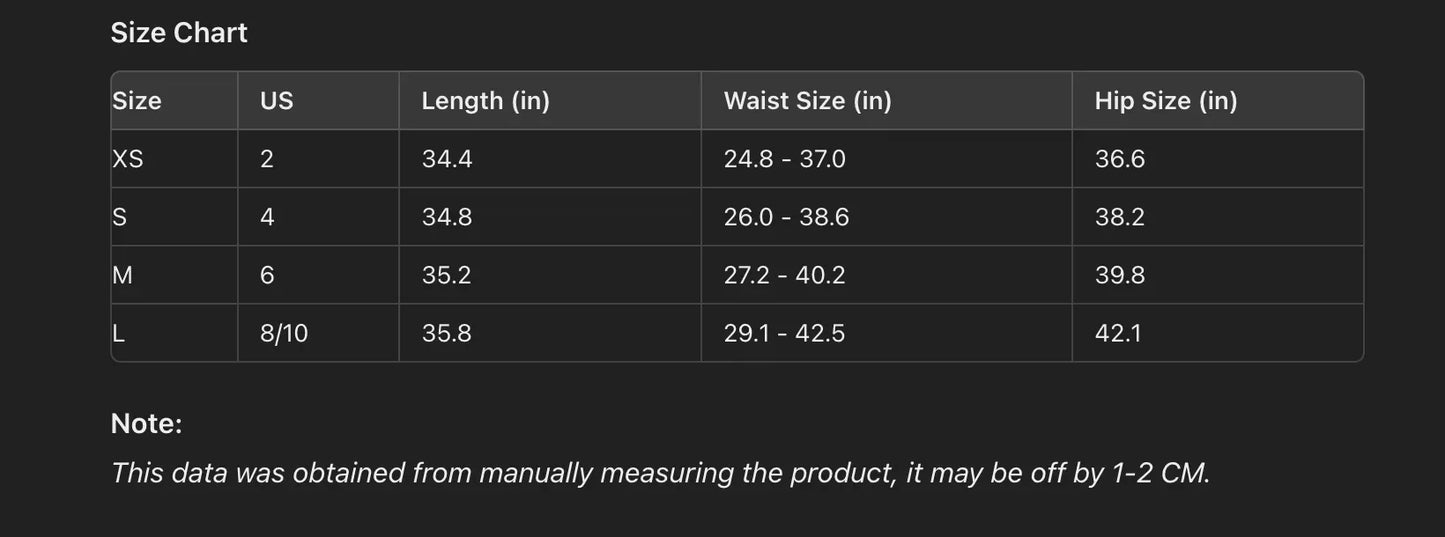The width and height of the screenshot is (1445, 537).
Task: Click the Size Chart heading
Action: point(179,33)
